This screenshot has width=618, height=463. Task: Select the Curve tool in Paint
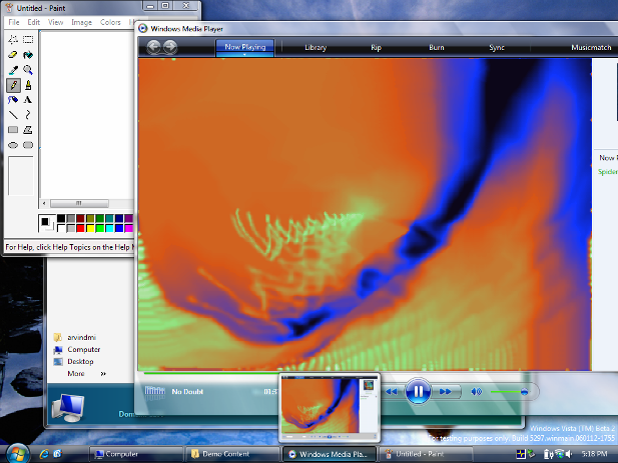click(28, 115)
